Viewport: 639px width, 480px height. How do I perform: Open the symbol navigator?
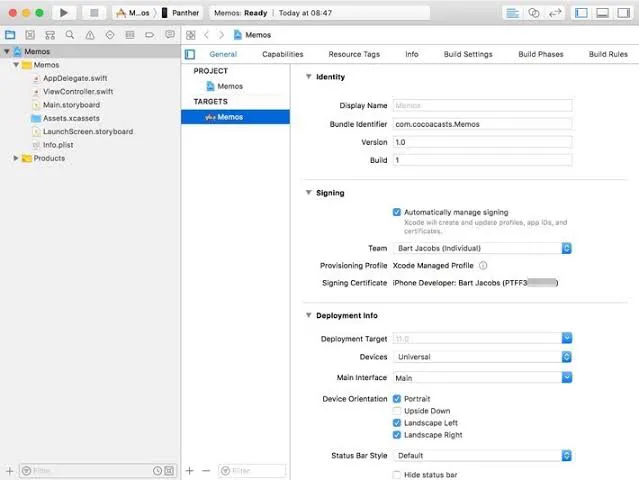(x=50, y=35)
